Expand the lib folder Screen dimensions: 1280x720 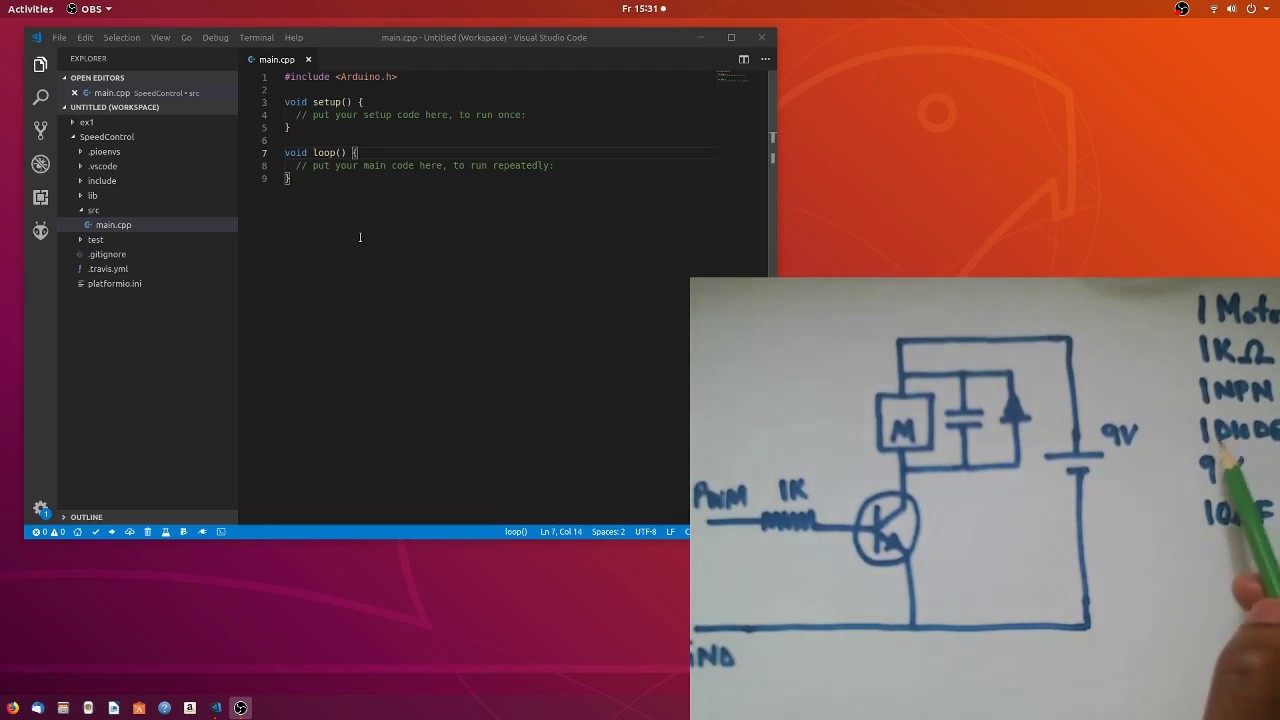point(92,196)
